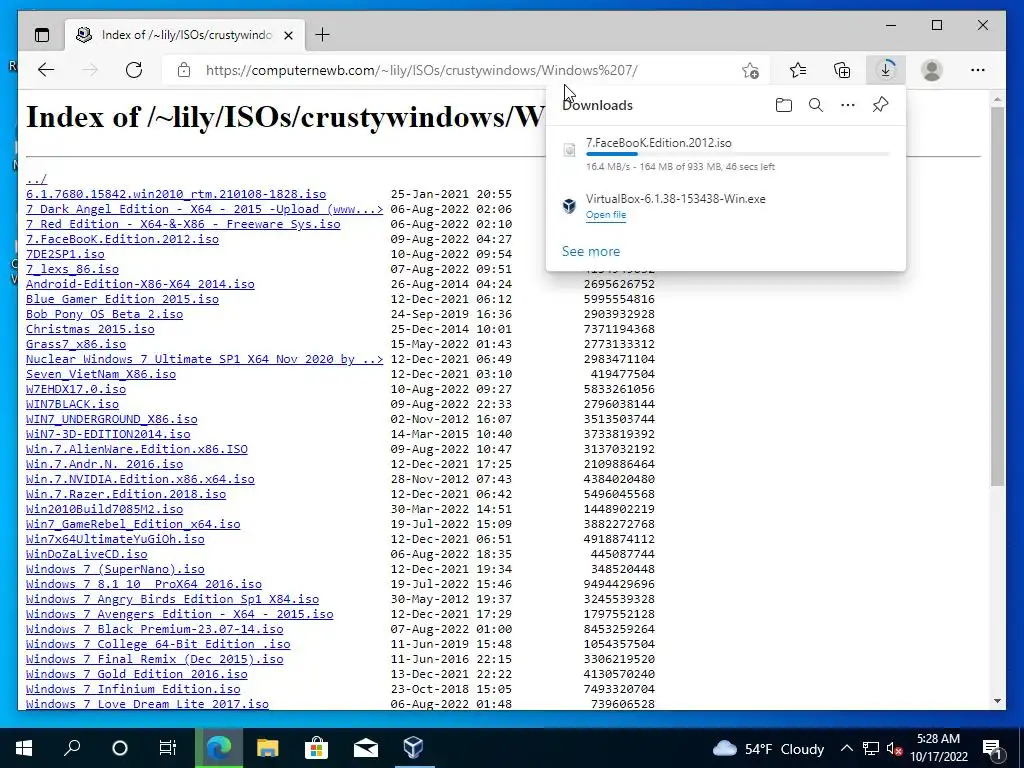Open Windows 7 Angry Birds Edition link
The width and height of the screenshot is (1024, 768).
point(172,600)
